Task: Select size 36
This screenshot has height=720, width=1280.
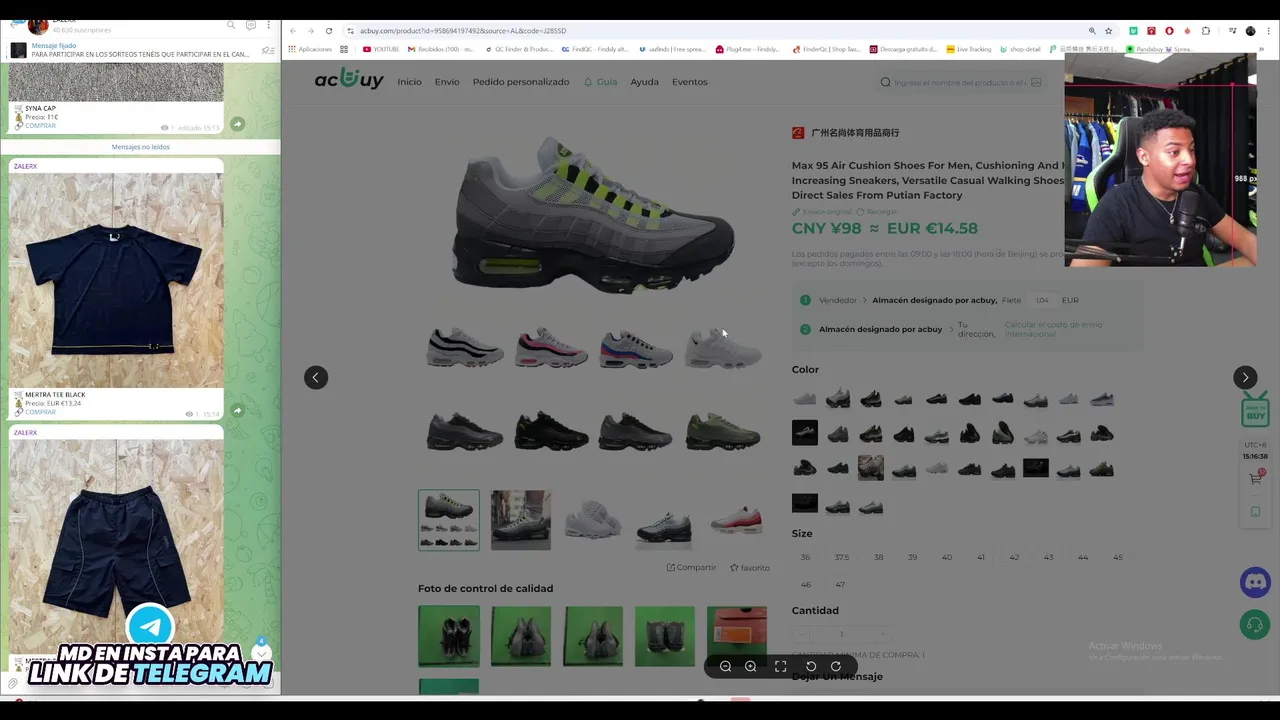Action: (806, 557)
